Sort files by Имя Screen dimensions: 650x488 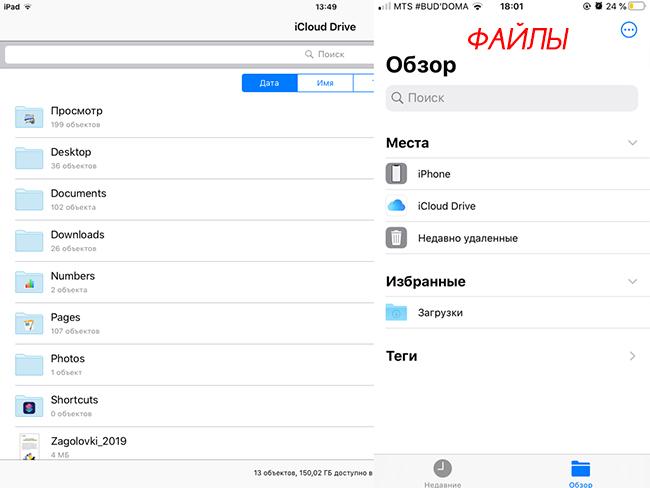325,83
